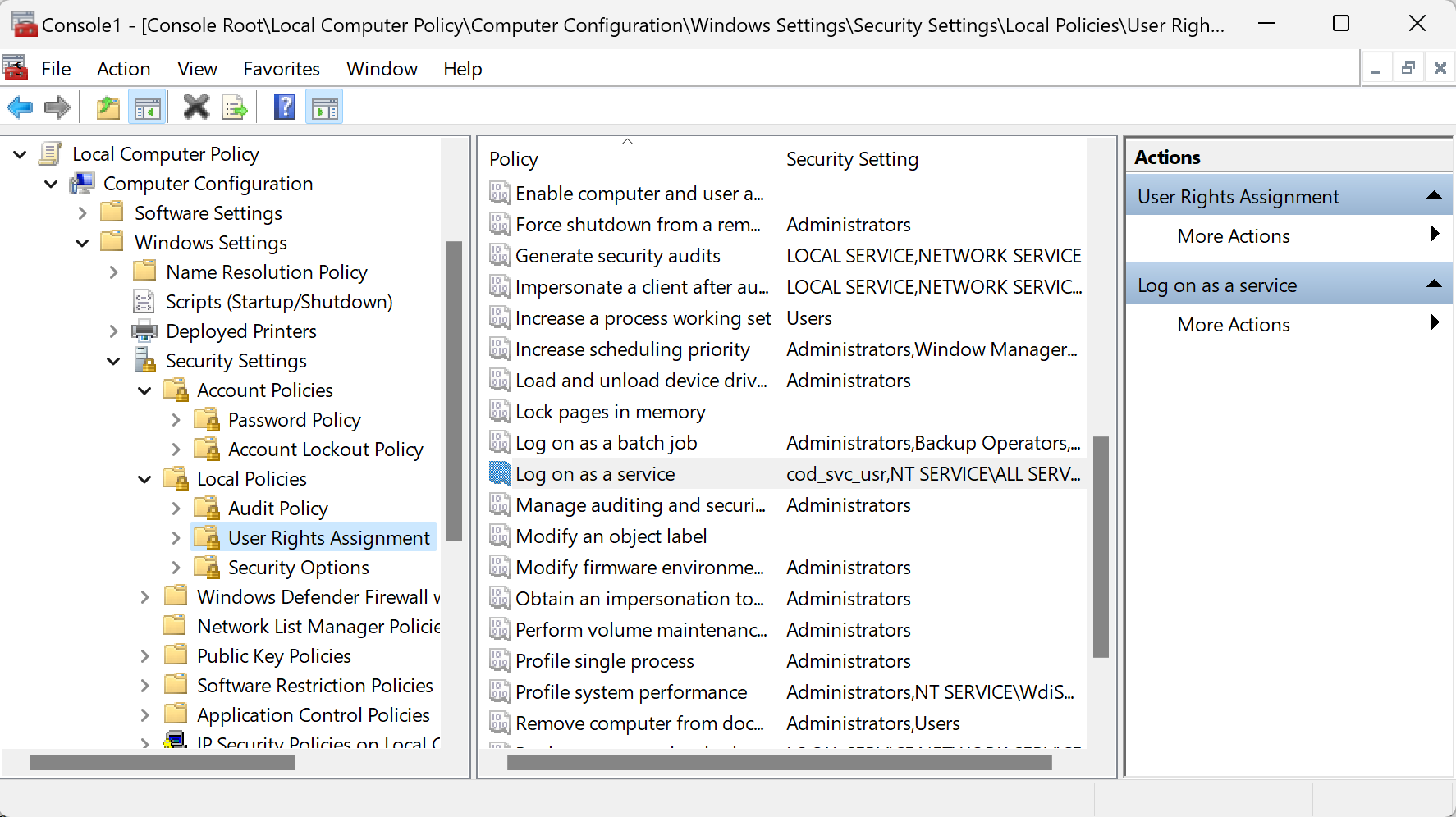Viewport: 1456px width, 817px height.
Task: Click the Lock pages in memory policy icon
Action: [499, 411]
